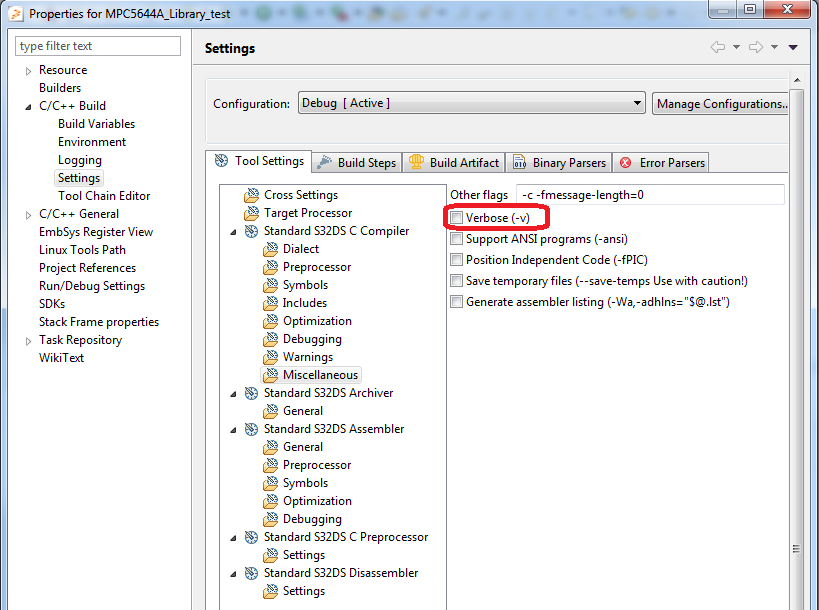Click the Archiver General option icon

point(271,411)
